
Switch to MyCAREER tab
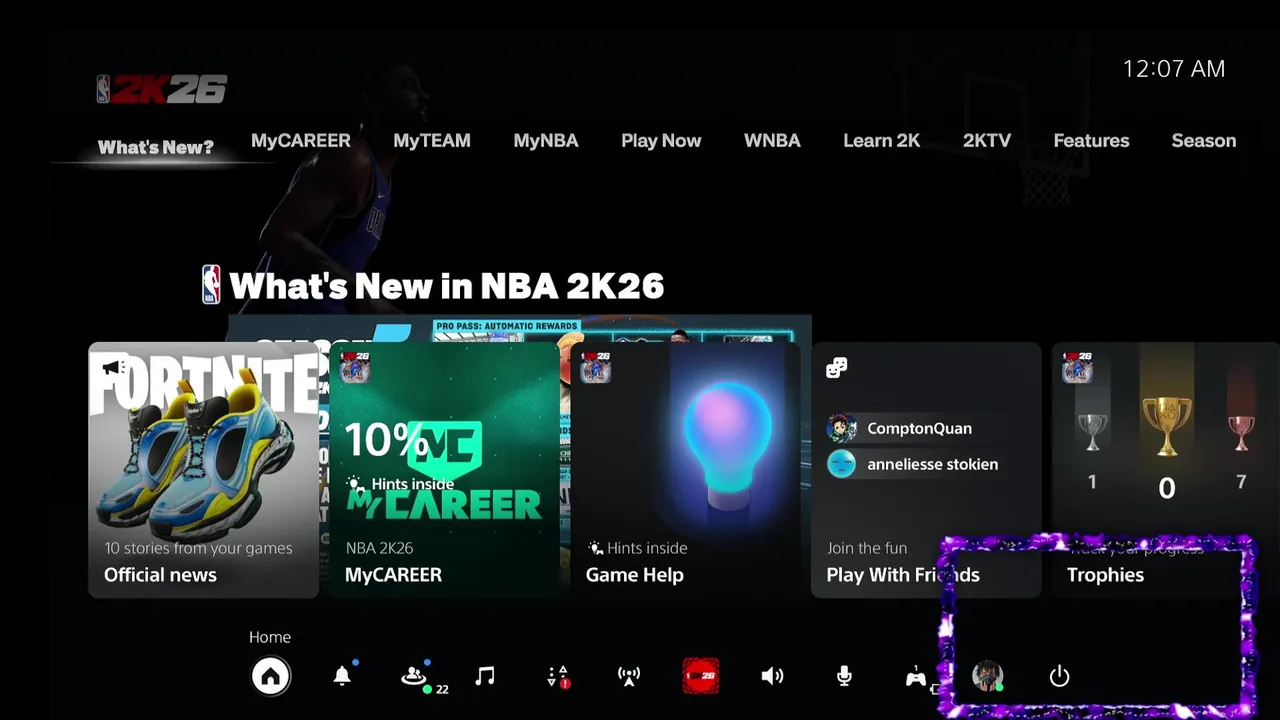tap(301, 141)
